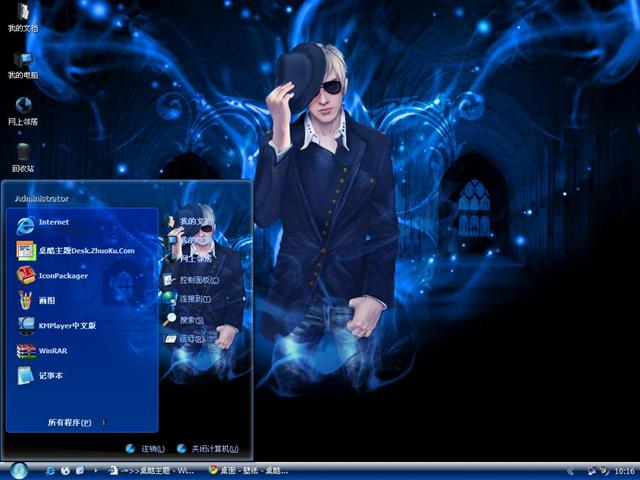Click the run icon beside 运行(R)
This screenshot has height=480, width=640.
(170, 339)
